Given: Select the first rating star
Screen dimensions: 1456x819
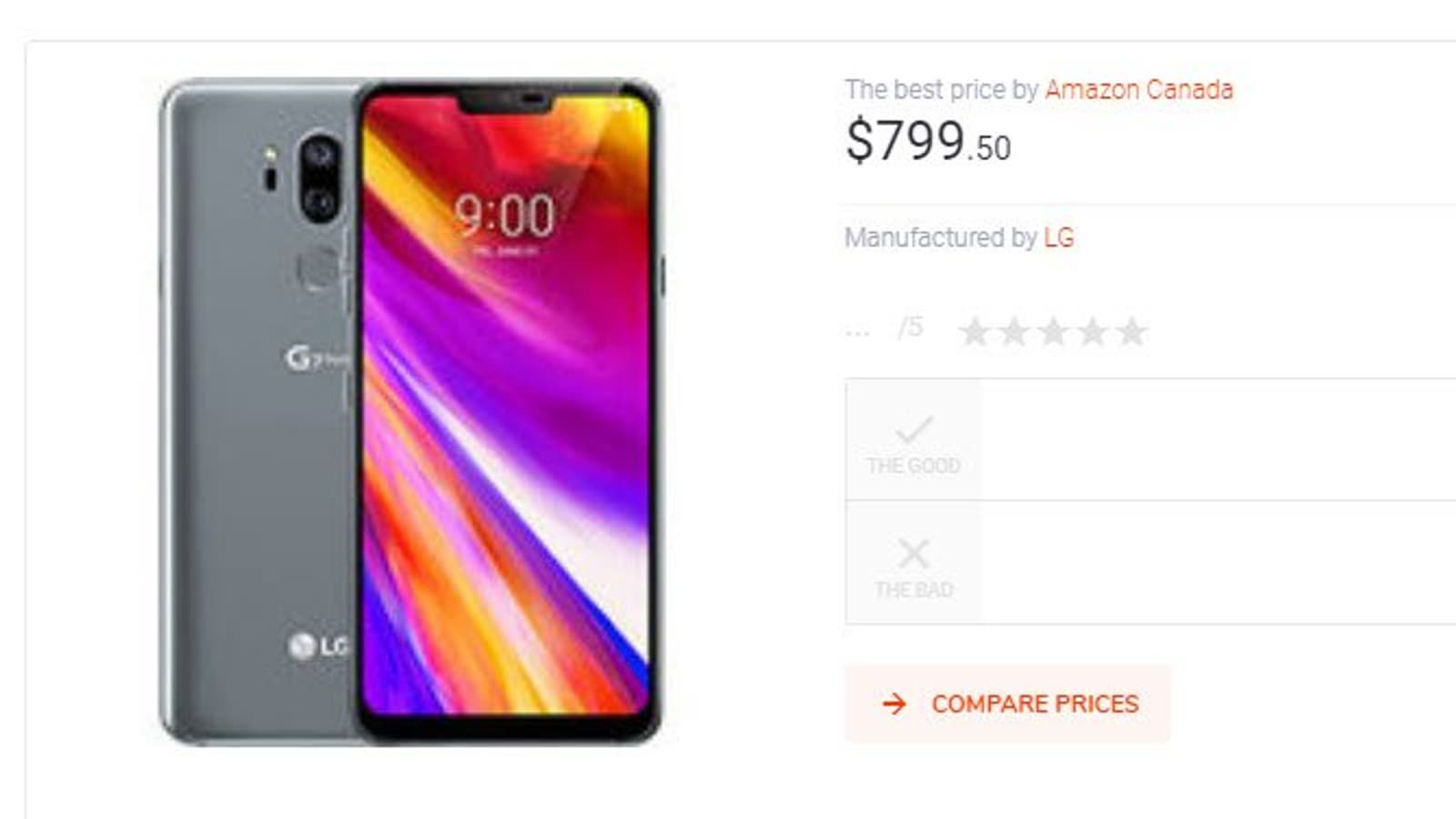Looking at the screenshot, I should 975,331.
